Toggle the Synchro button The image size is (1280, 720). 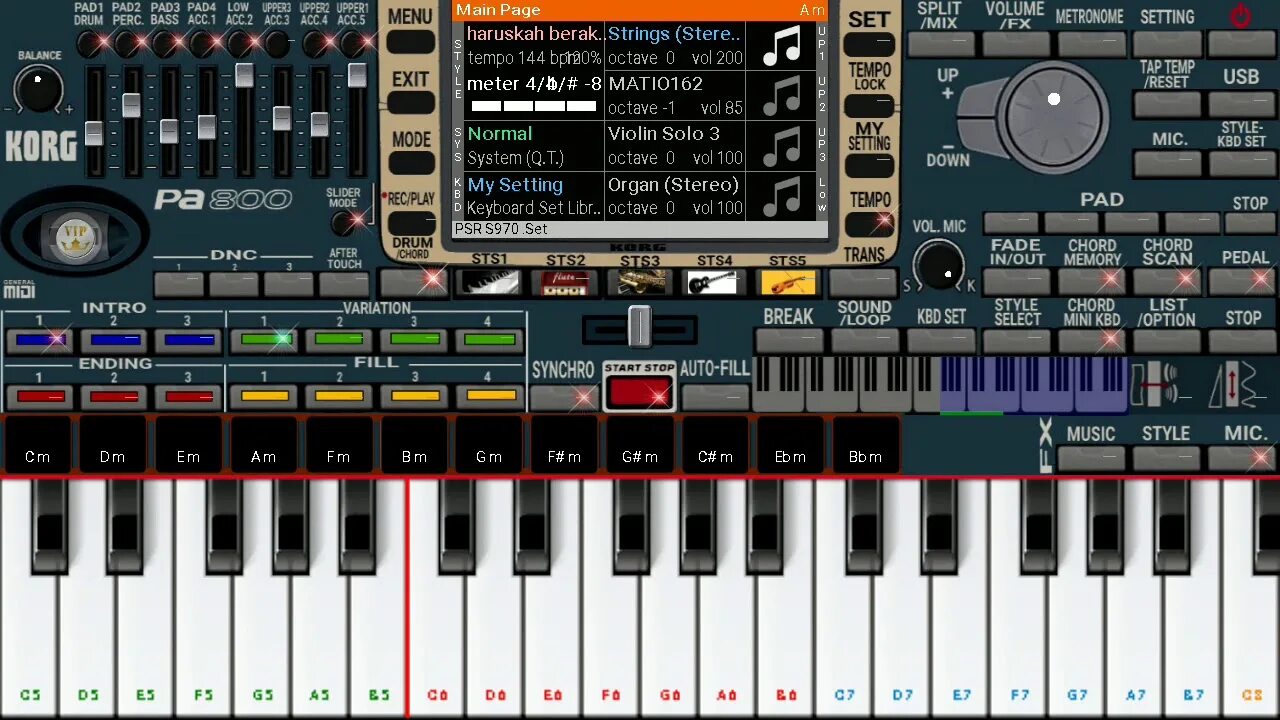pos(563,397)
